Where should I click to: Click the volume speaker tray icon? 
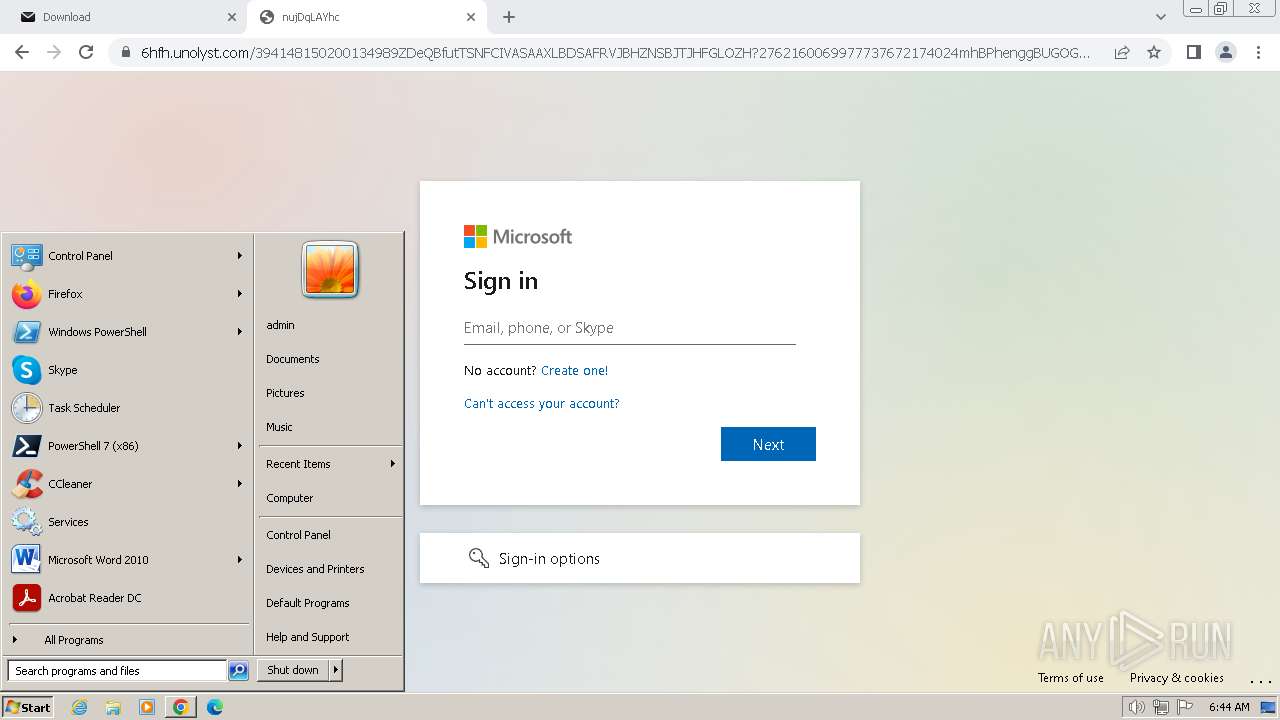pos(1136,707)
